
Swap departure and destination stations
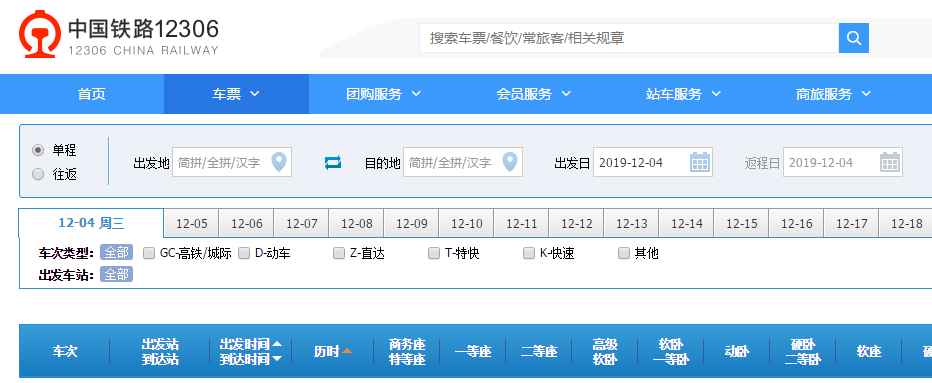tap(333, 162)
